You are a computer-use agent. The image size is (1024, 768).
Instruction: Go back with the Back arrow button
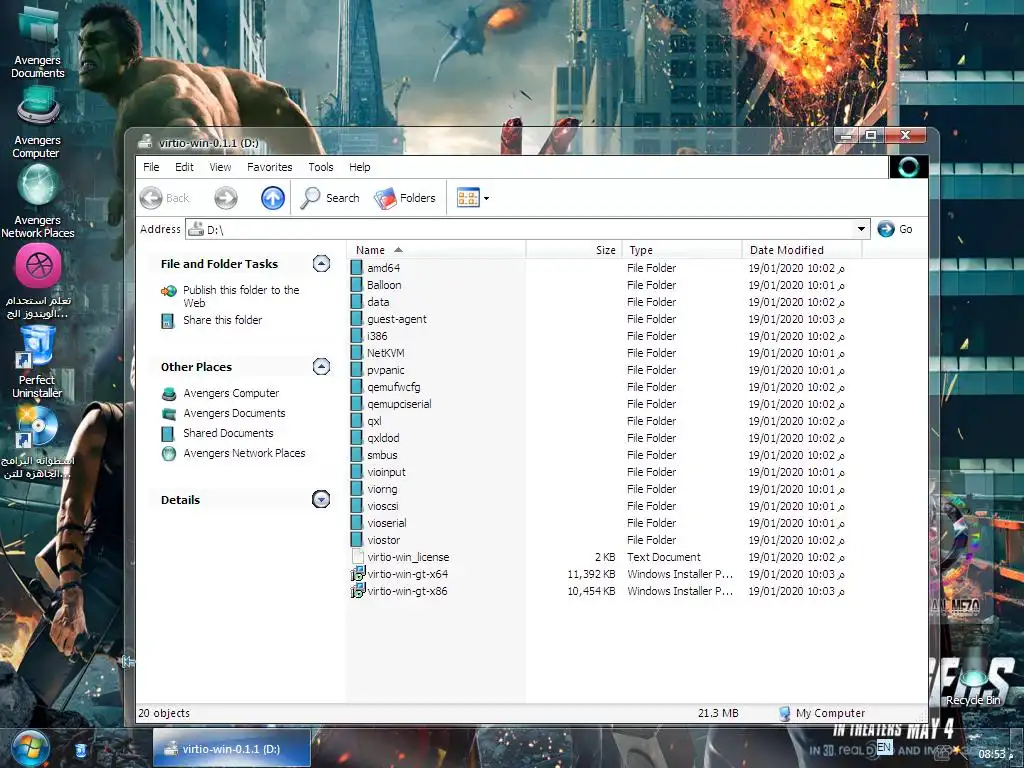click(165, 198)
